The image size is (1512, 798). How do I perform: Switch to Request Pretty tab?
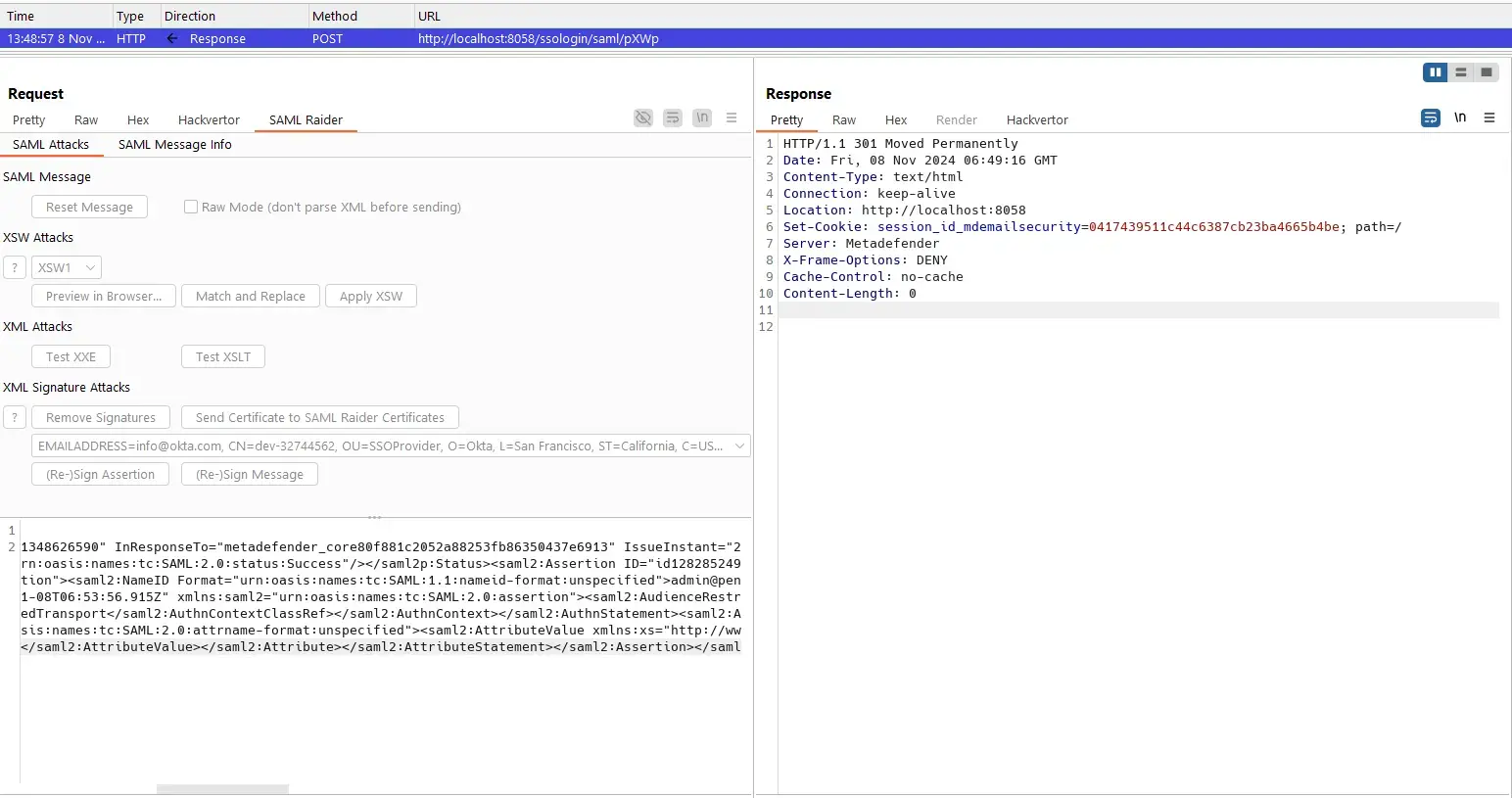pyautogui.click(x=29, y=119)
